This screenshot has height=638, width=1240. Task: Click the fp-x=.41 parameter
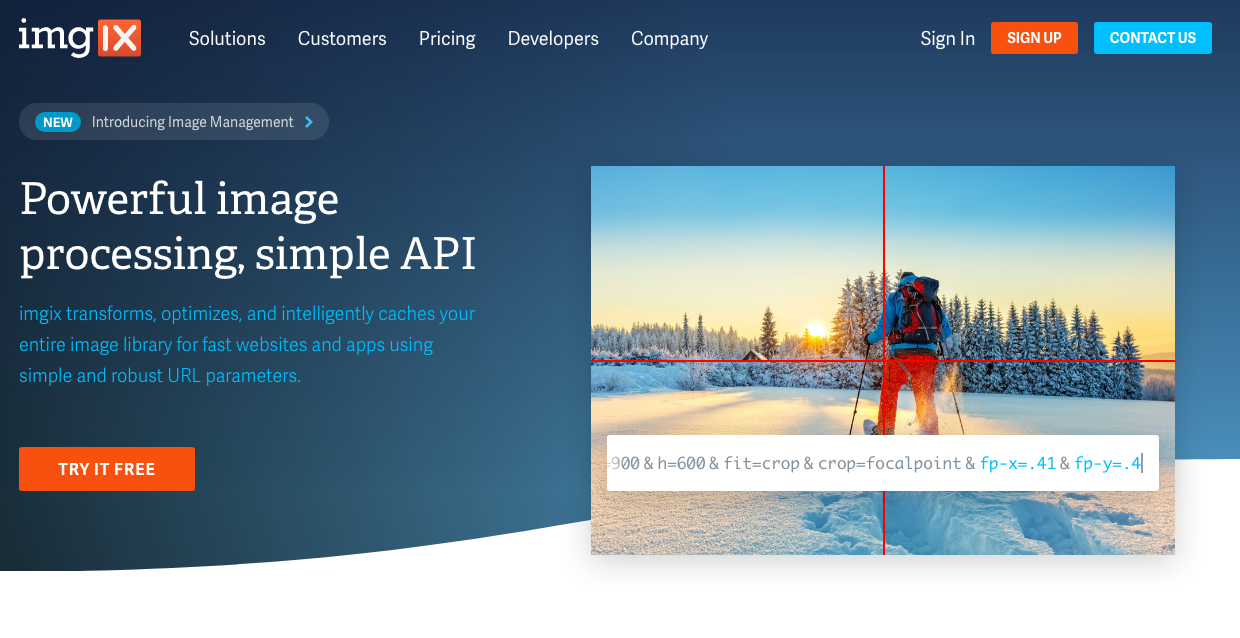coord(1017,463)
